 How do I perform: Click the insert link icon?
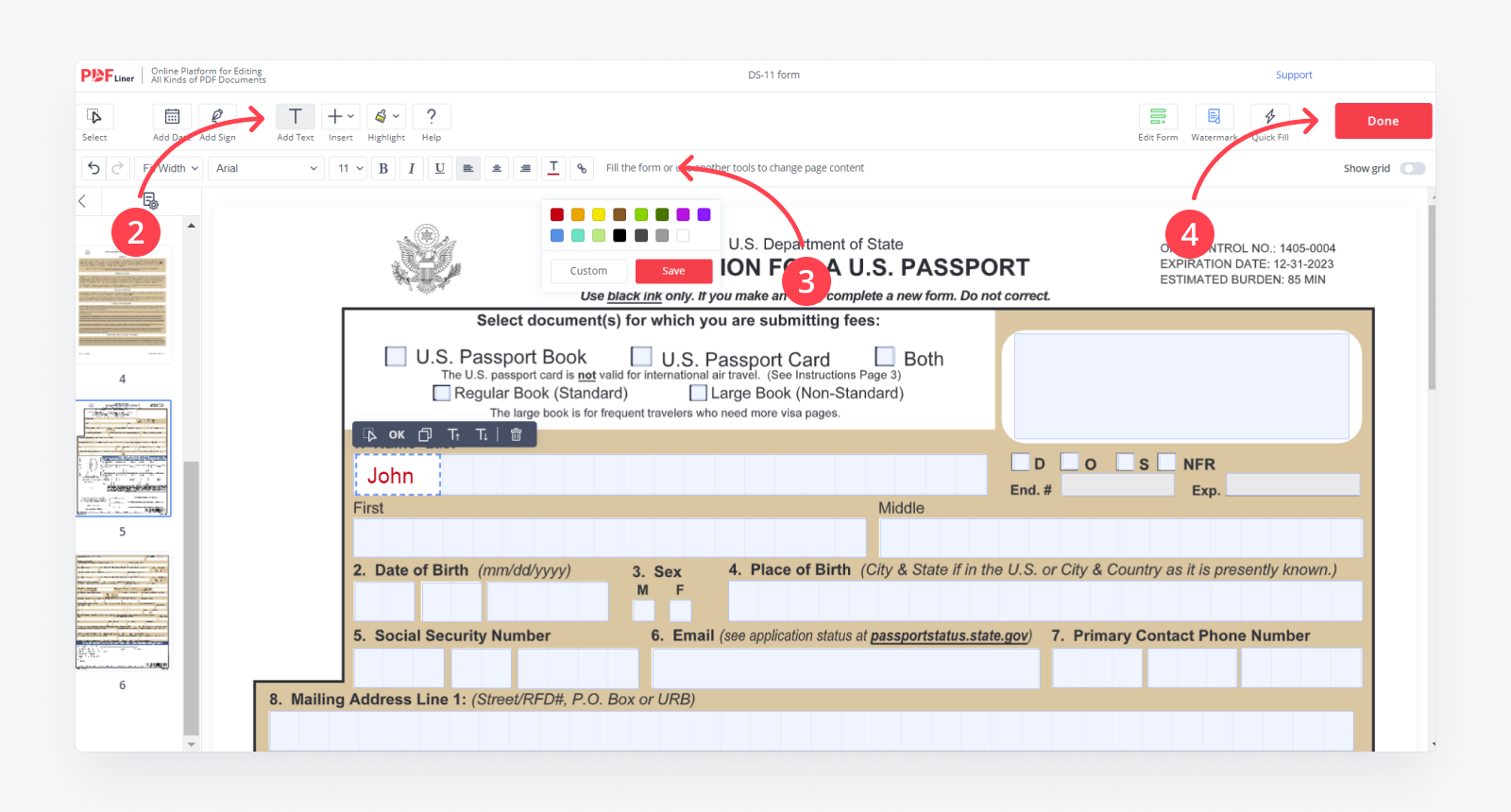582,168
